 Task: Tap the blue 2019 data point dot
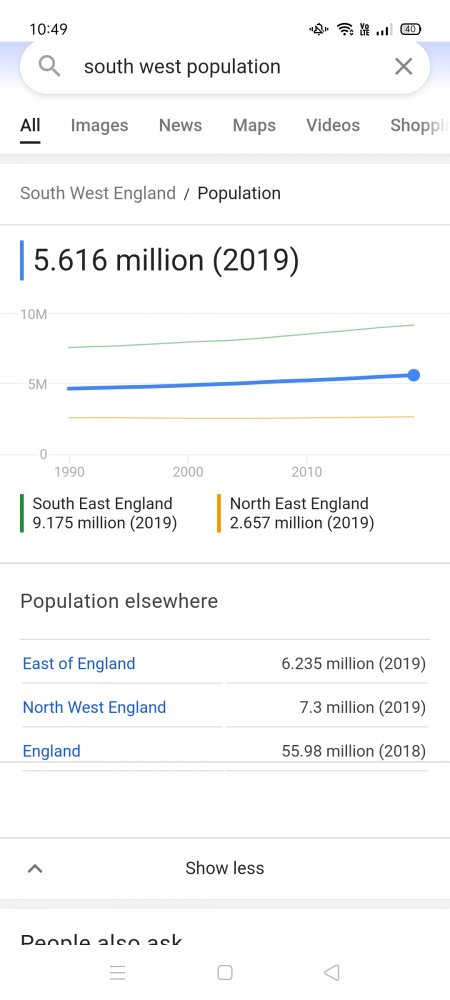414,375
